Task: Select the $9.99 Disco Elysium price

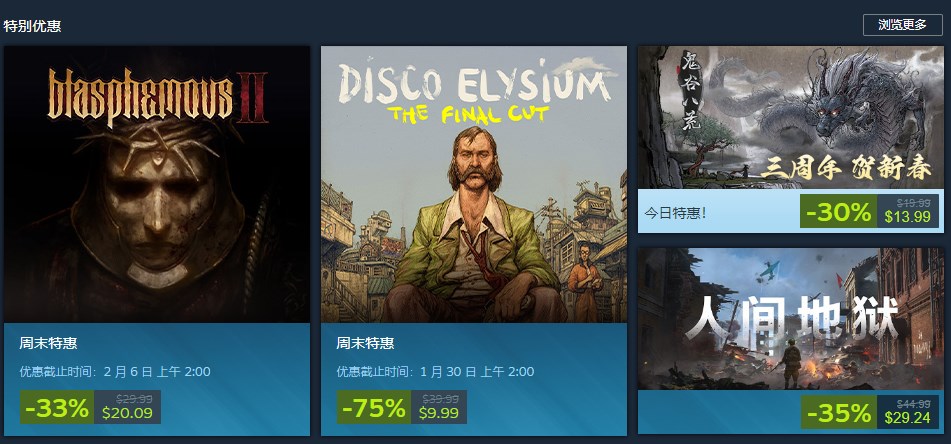Action: (x=439, y=413)
